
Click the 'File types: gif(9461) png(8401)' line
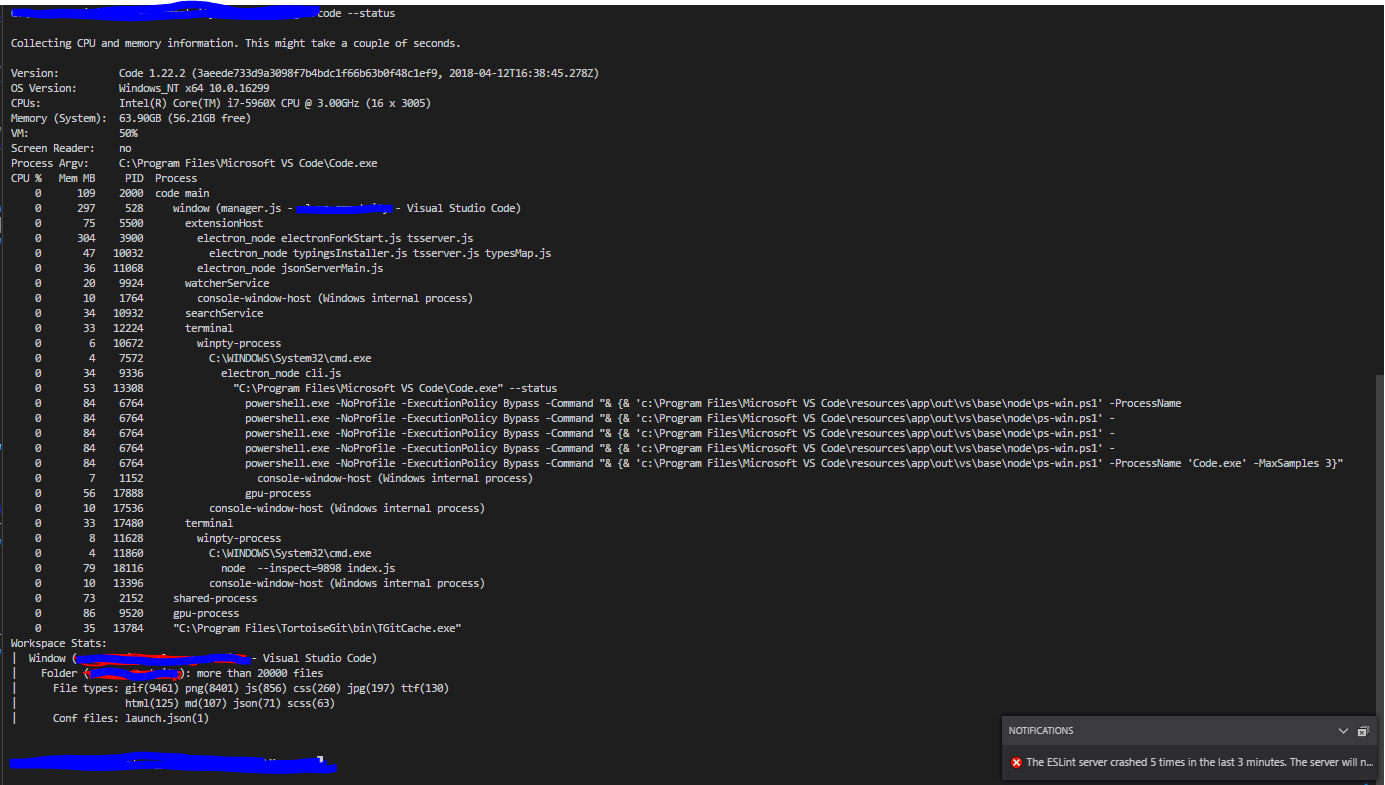(251, 689)
